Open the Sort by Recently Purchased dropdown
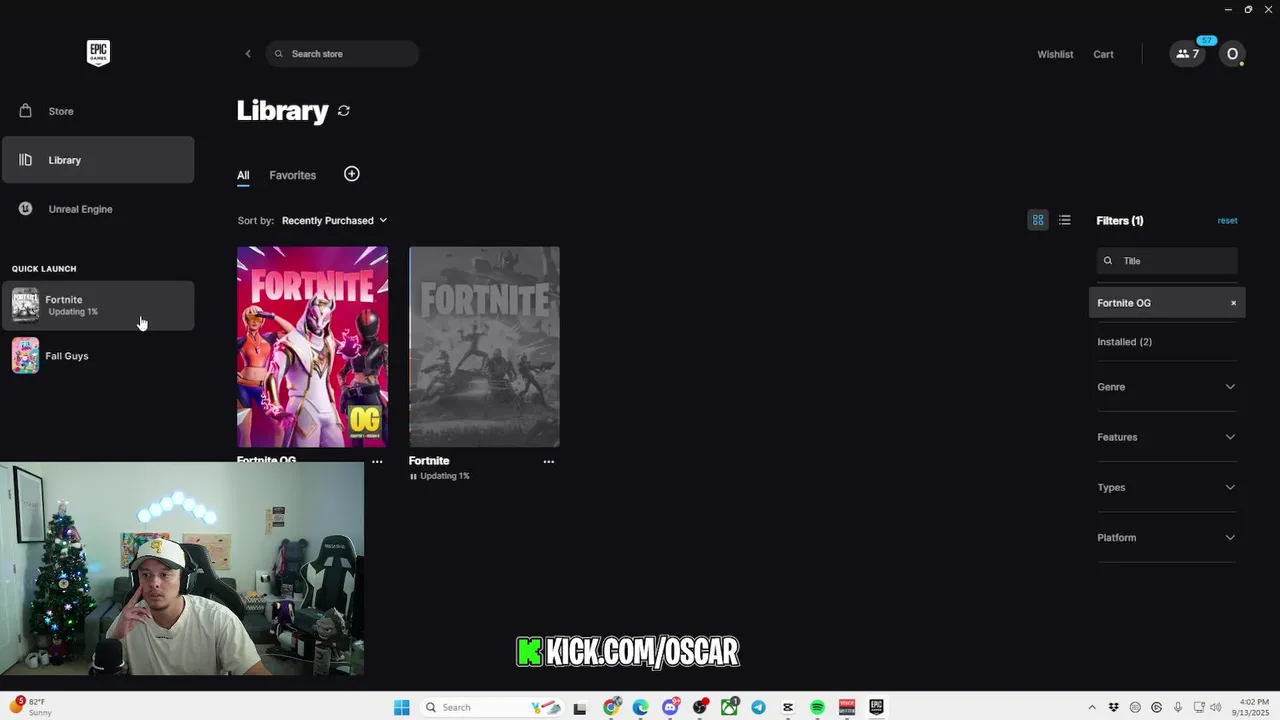The image size is (1280, 720). (x=334, y=221)
